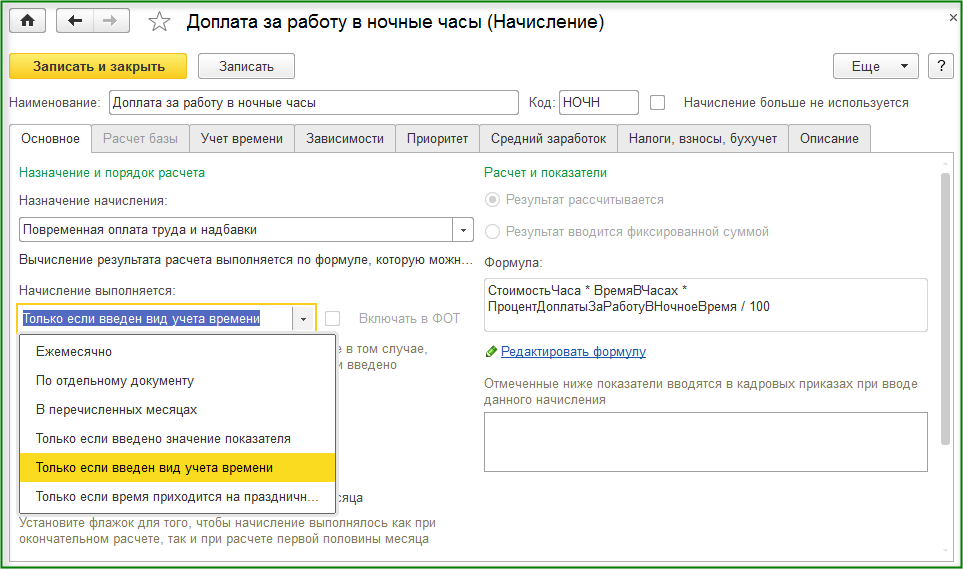Select 'Результат вводится фиксированной суммой' radio

coord(492,231)
